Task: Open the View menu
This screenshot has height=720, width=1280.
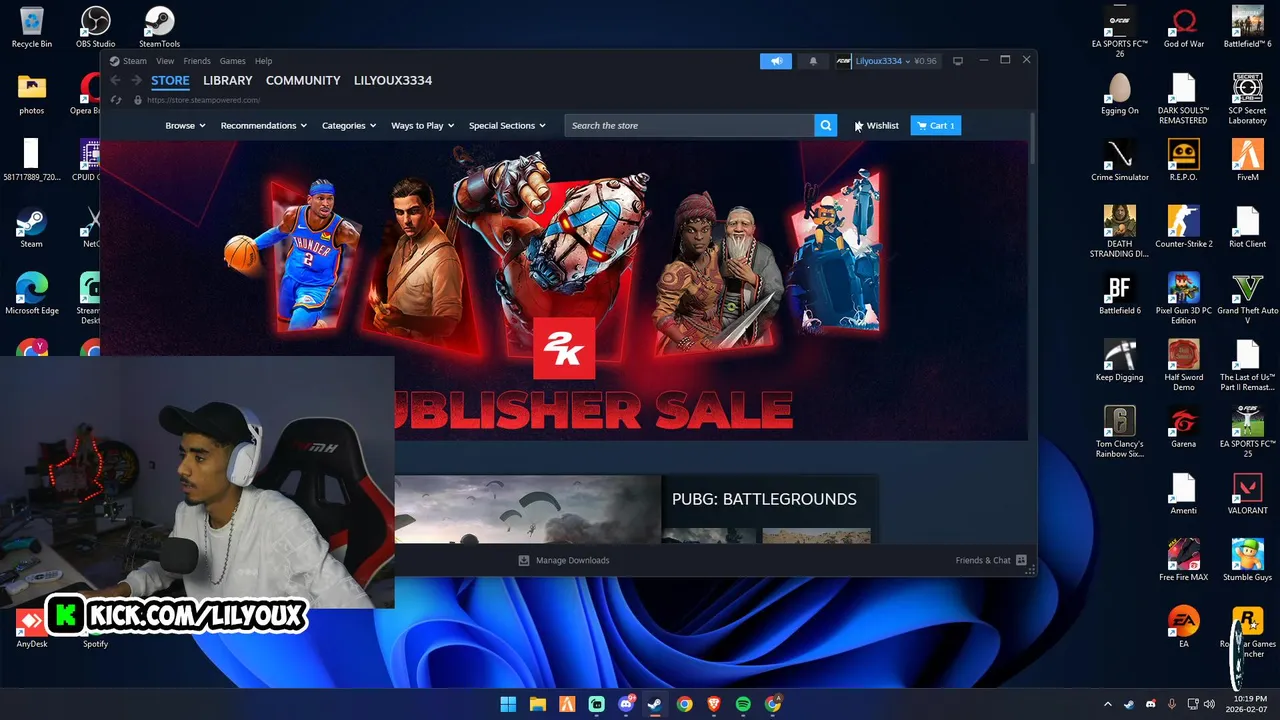Action: click(165, 61)
